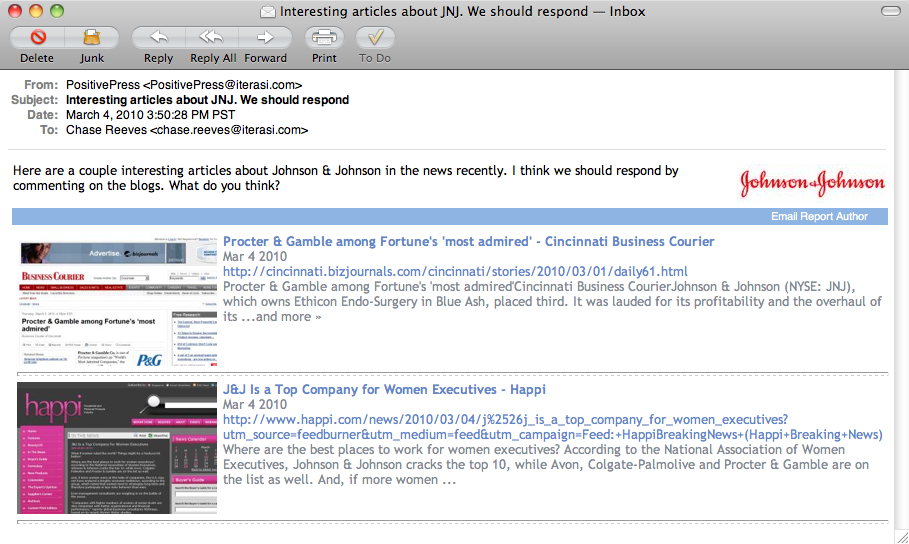This screenshot has width=909, height=544.
Task: Zoom the message window
Action: (56, 11)
